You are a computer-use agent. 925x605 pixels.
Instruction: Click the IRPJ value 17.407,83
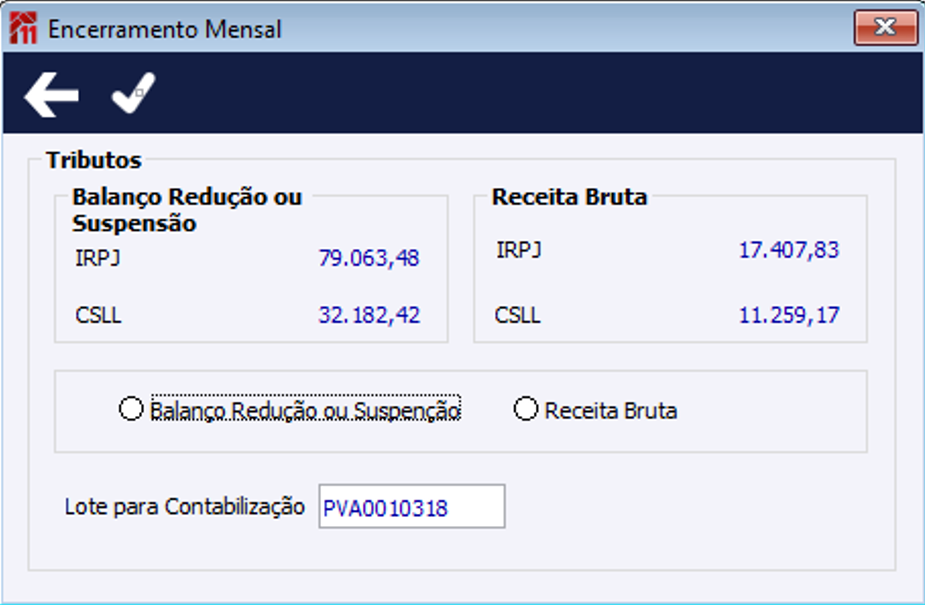(789, 250)
